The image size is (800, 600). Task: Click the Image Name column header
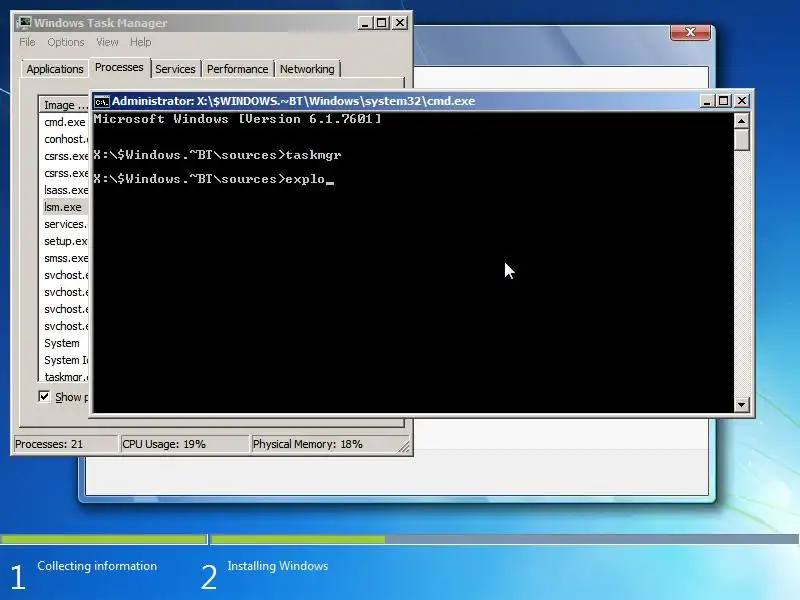click(x=64, y=105)
